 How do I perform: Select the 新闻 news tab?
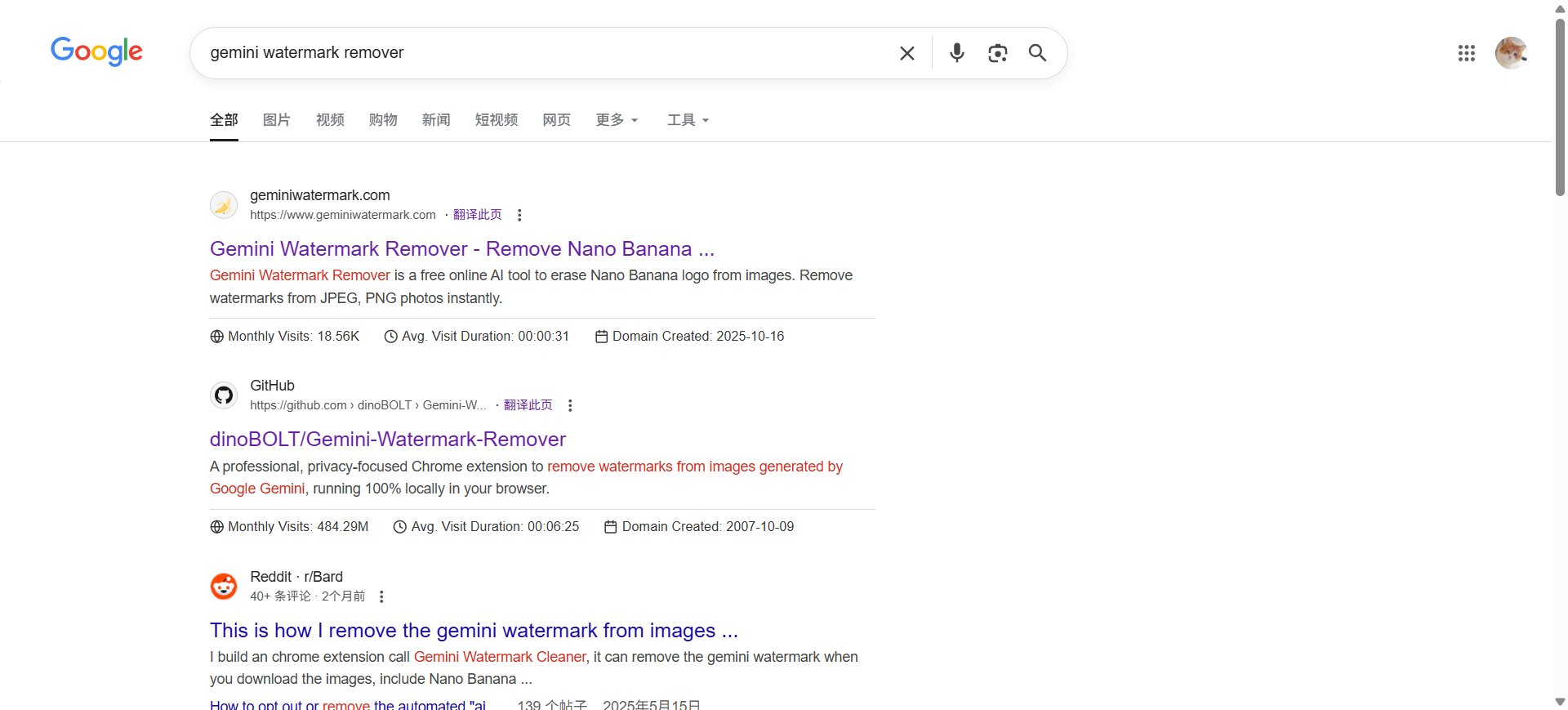[436, 120]
